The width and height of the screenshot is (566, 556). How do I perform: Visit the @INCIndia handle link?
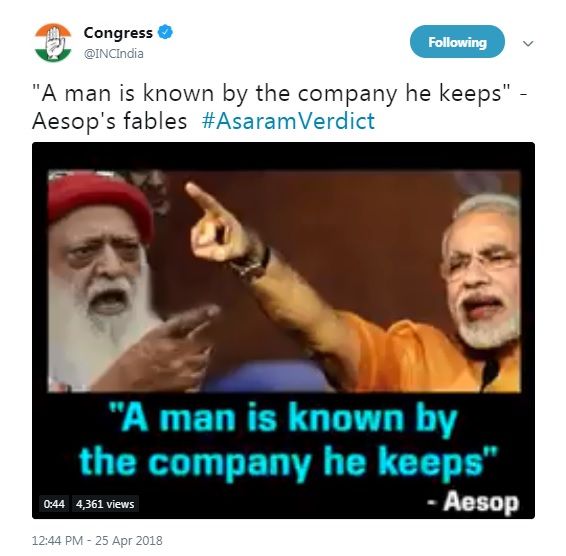(x=114, y=54)
